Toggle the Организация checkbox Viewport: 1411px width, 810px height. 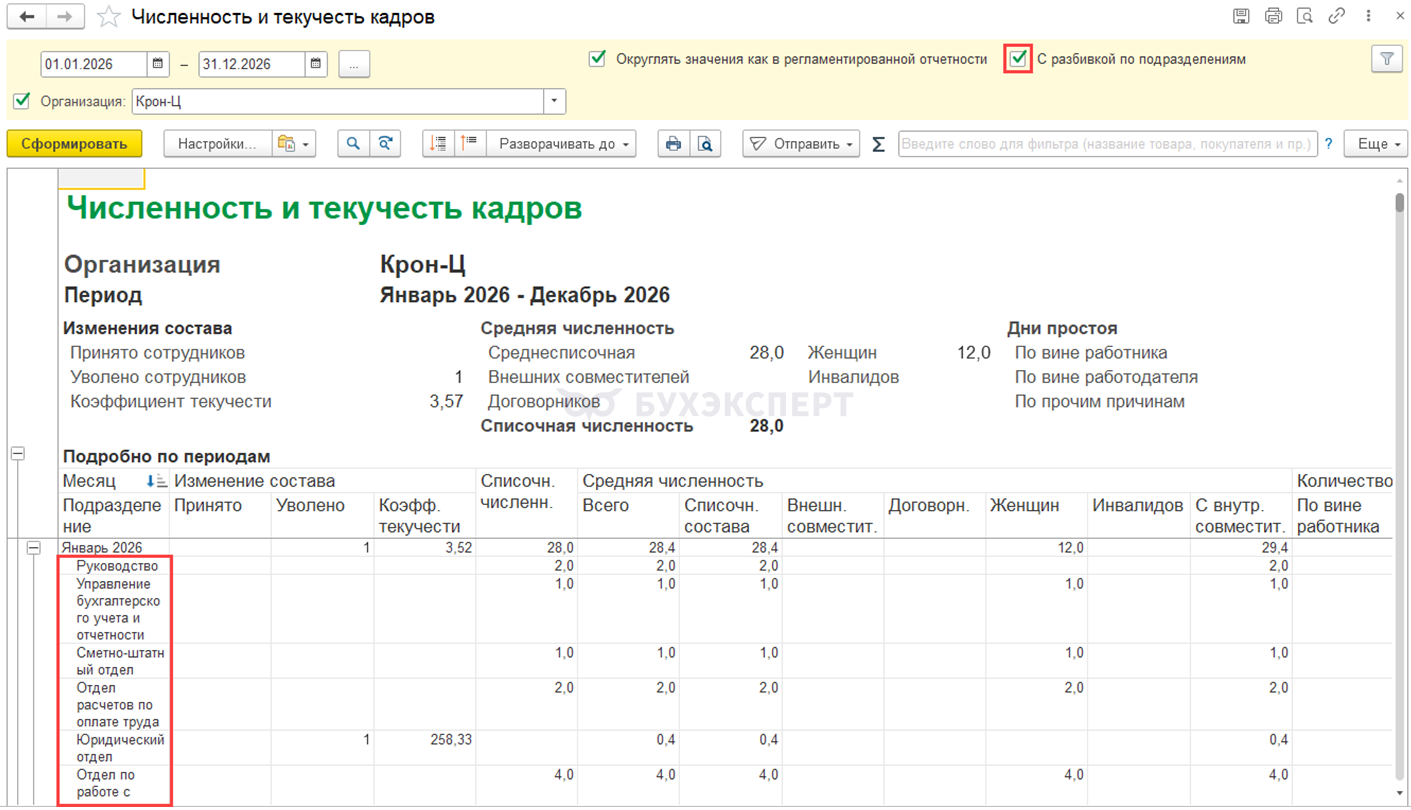(x=21, y=101)
